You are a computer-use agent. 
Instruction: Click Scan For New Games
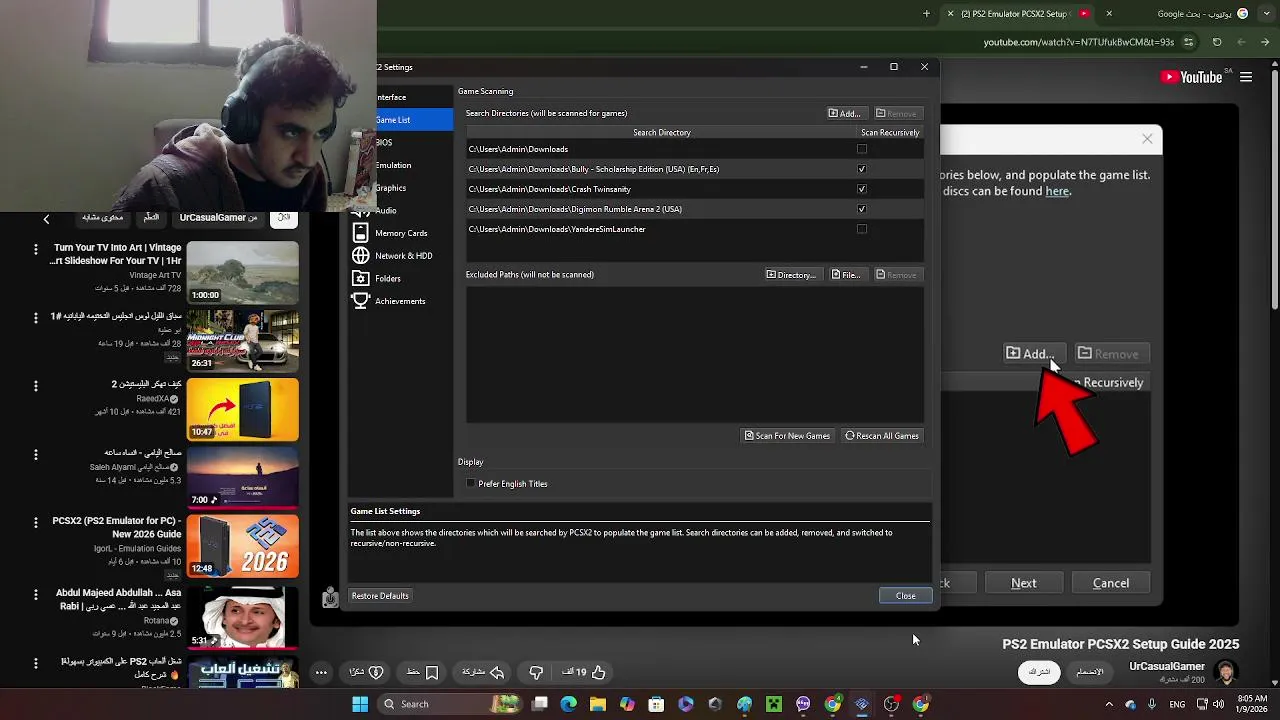788,436
